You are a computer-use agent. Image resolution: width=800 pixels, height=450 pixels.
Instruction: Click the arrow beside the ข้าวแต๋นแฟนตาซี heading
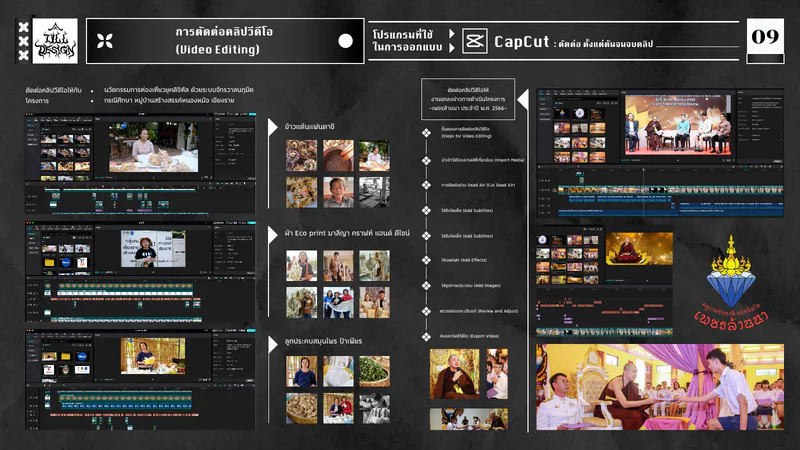272,127
